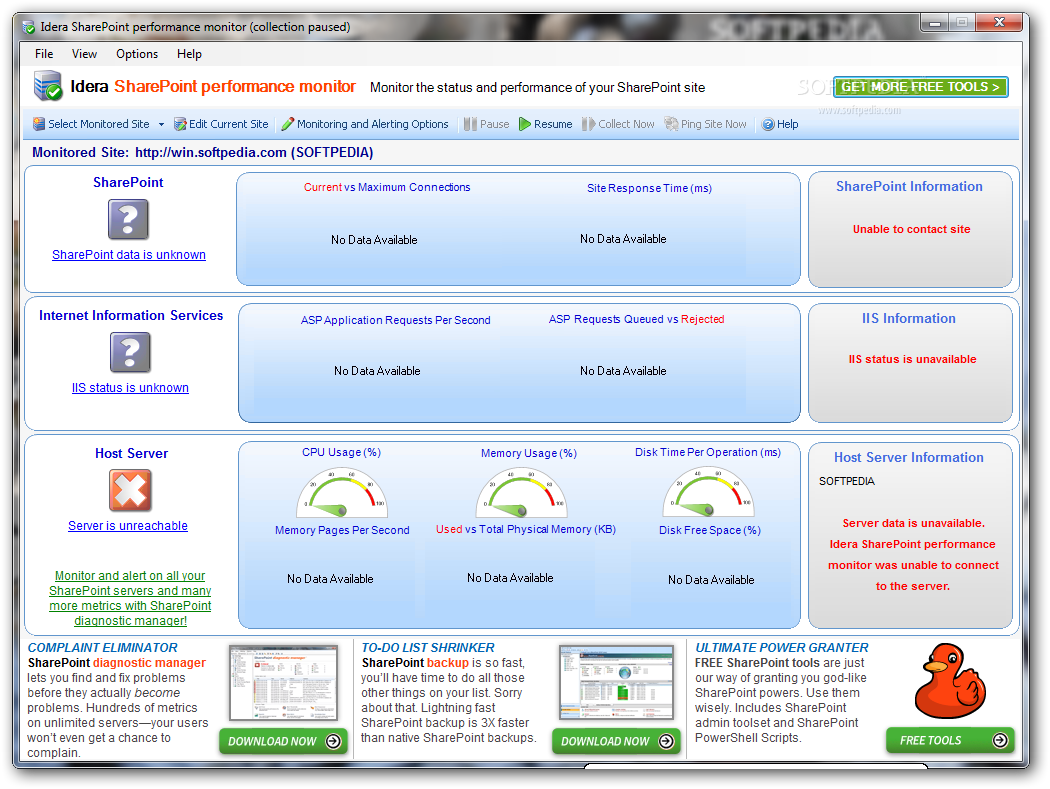This screenshot has width=1050, height=789.
Task: Open the Options menu
Action: pyautogui.click(x=137, y=54)
